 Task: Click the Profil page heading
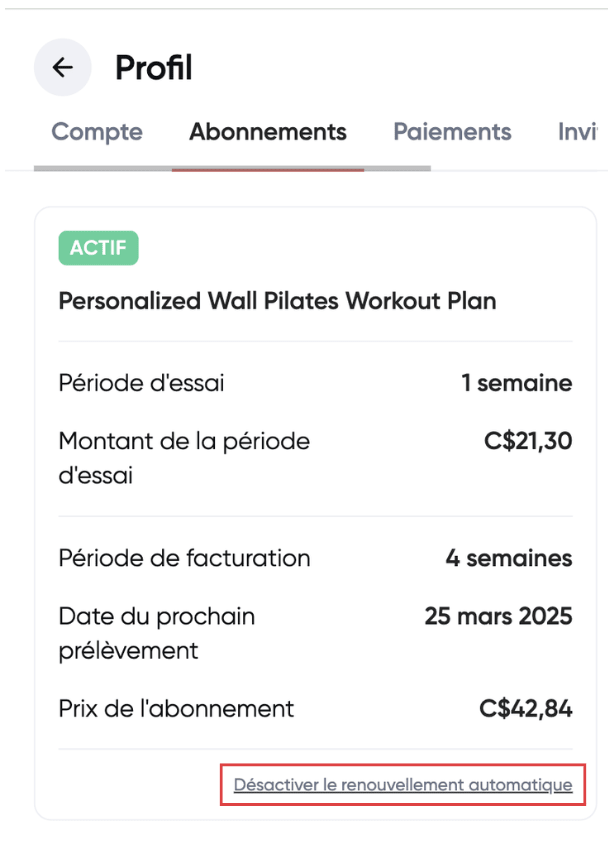pyautogui.click(x=154, y=68)
